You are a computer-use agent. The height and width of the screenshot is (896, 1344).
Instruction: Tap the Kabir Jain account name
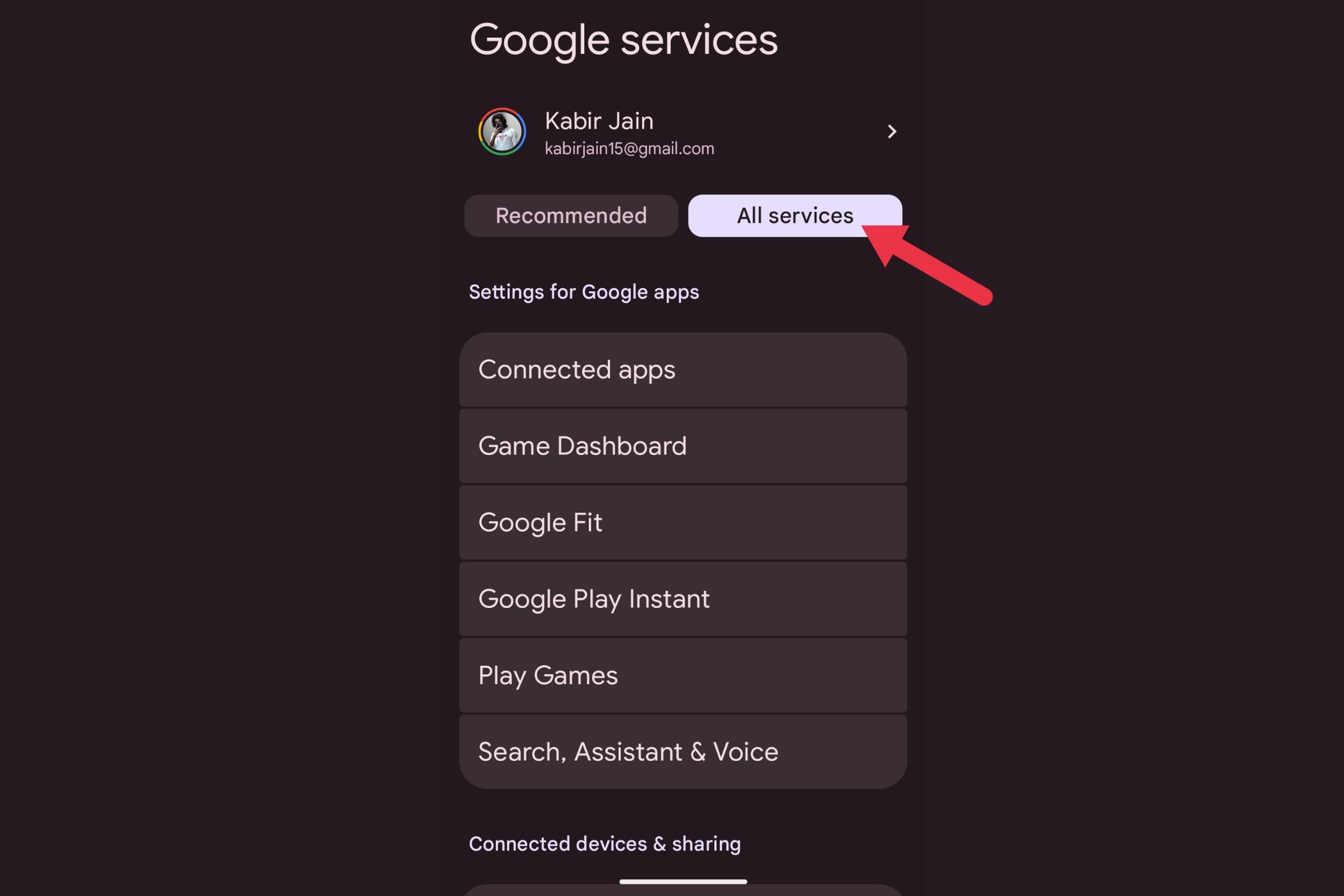pos(599,121)
